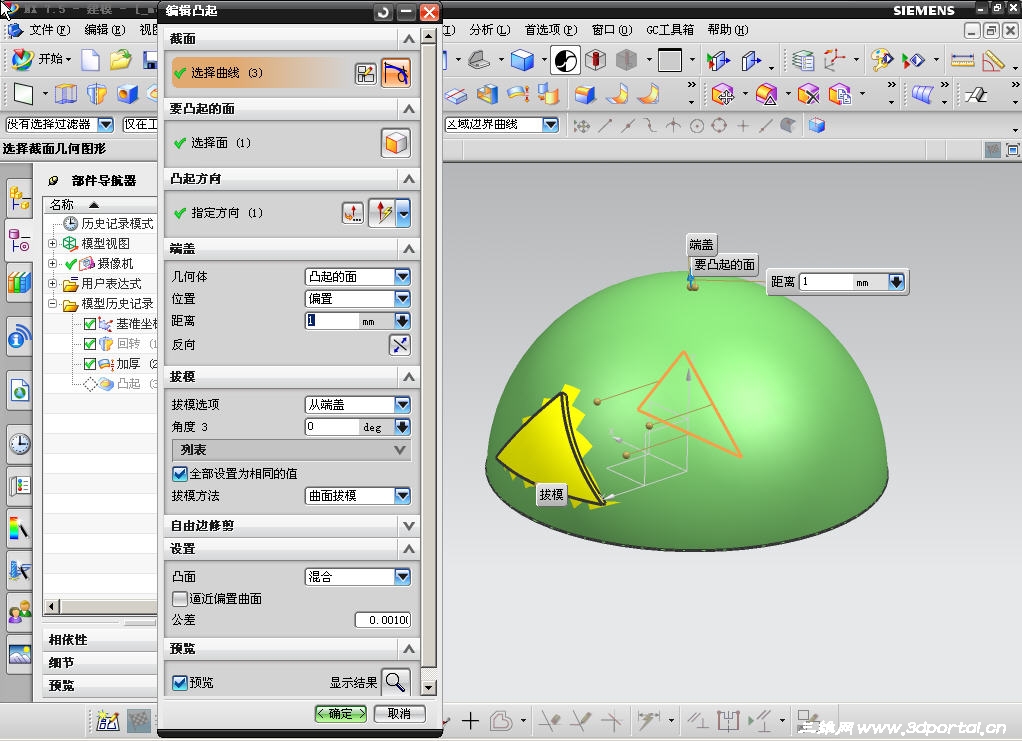Click the paint palette edit display icon

click(x=881, y=61)
